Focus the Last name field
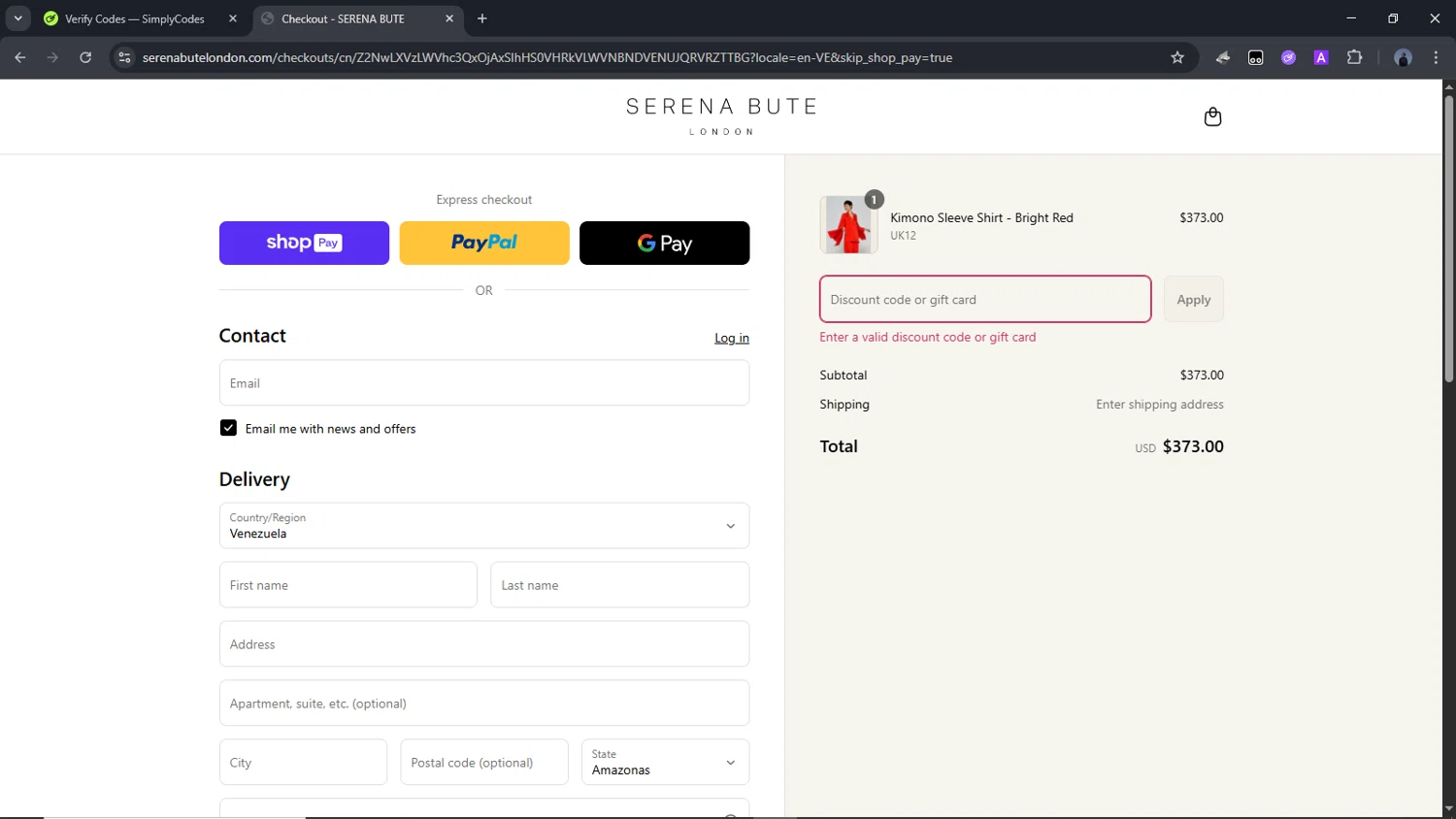Image resolution: width=1456 pixels, height=819 pixels. click(x=620, y=585)
